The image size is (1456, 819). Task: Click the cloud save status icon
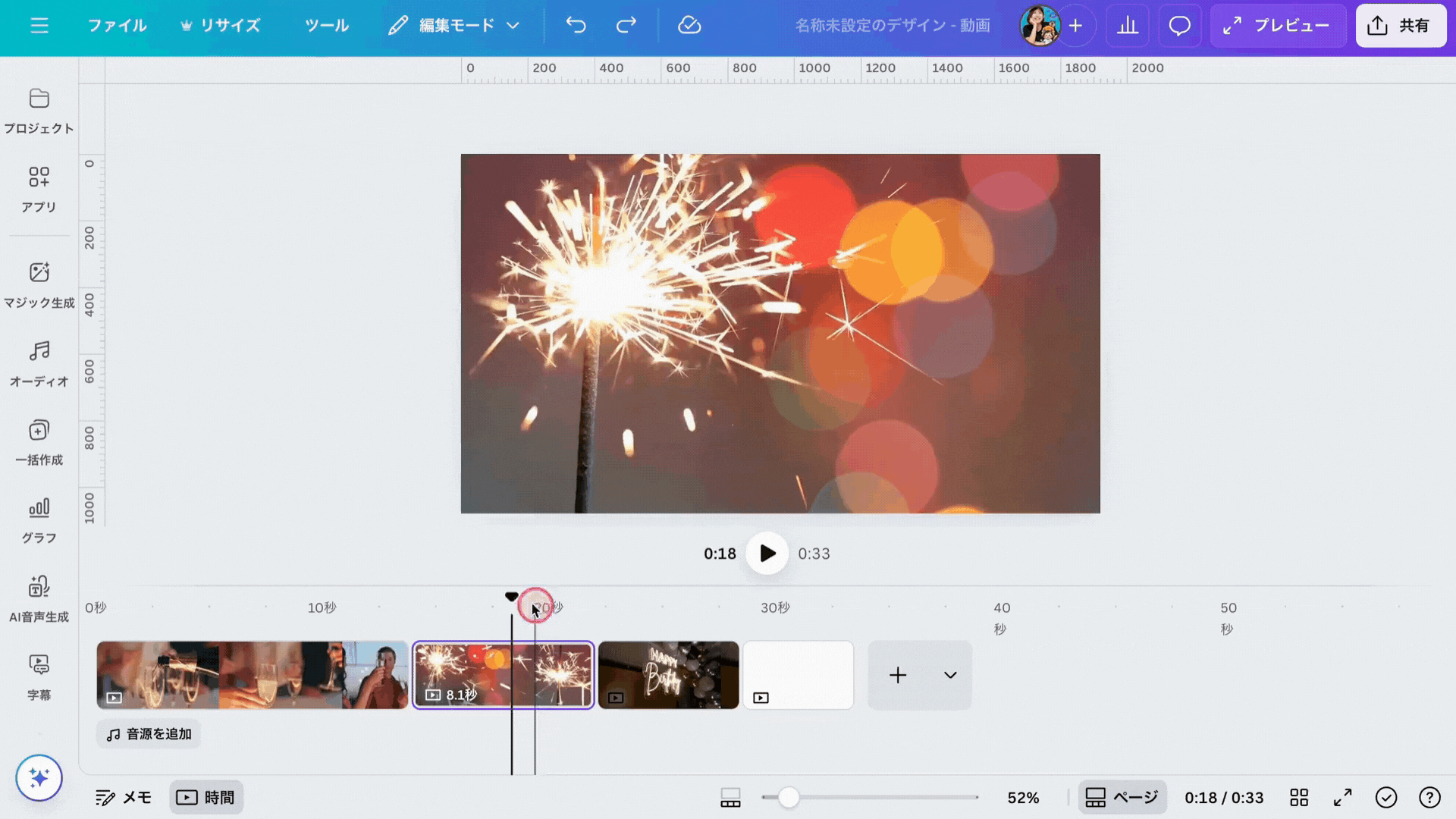(x=689, y=26)
